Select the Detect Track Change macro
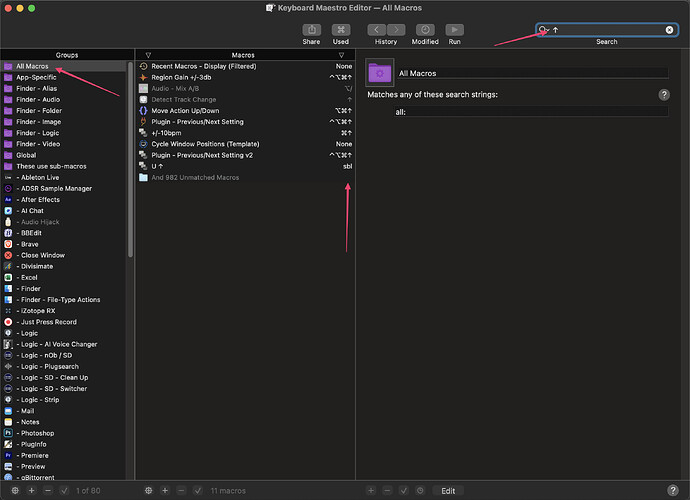 245,99
